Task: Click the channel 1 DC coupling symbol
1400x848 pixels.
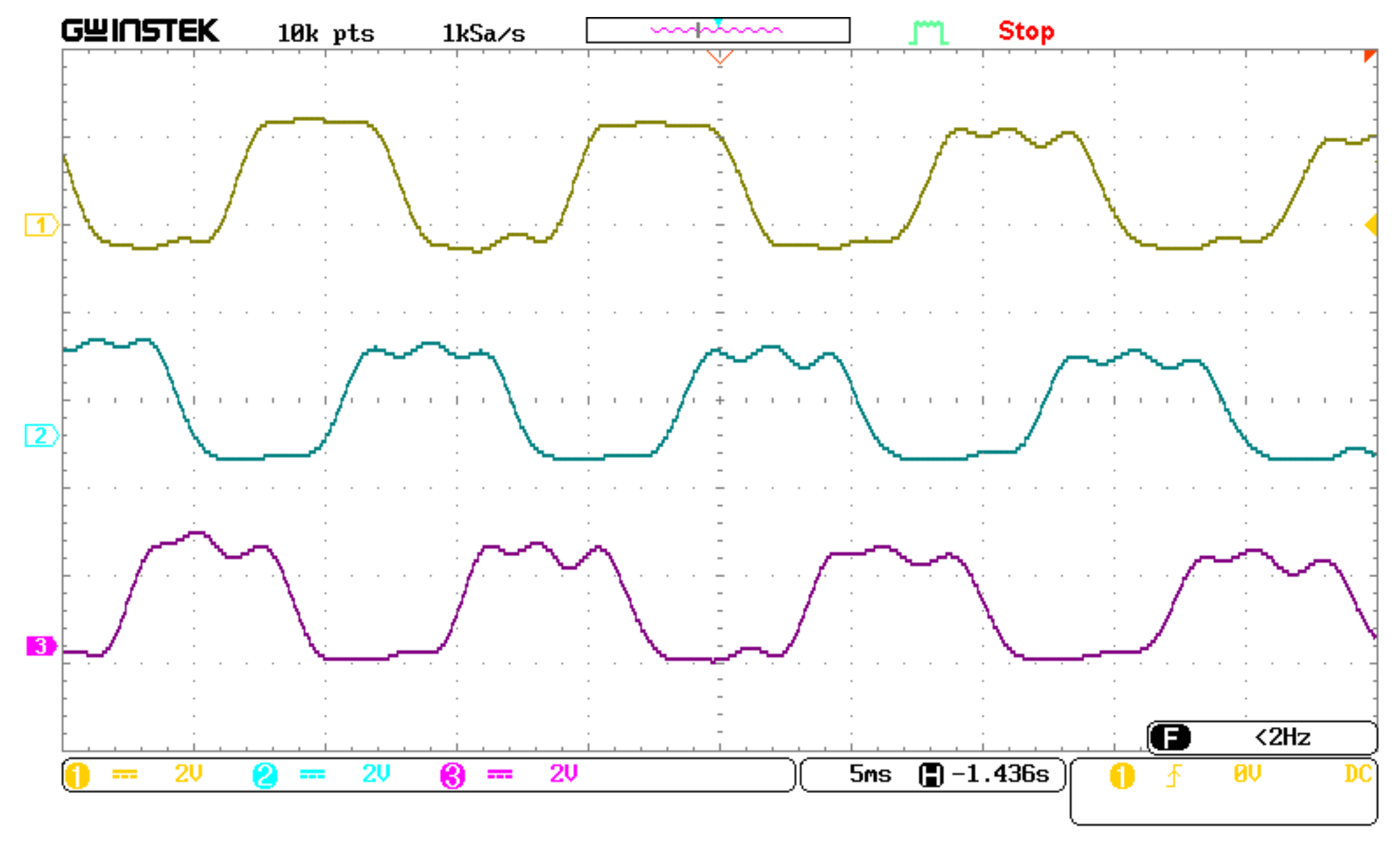Action: click(124, 775)
